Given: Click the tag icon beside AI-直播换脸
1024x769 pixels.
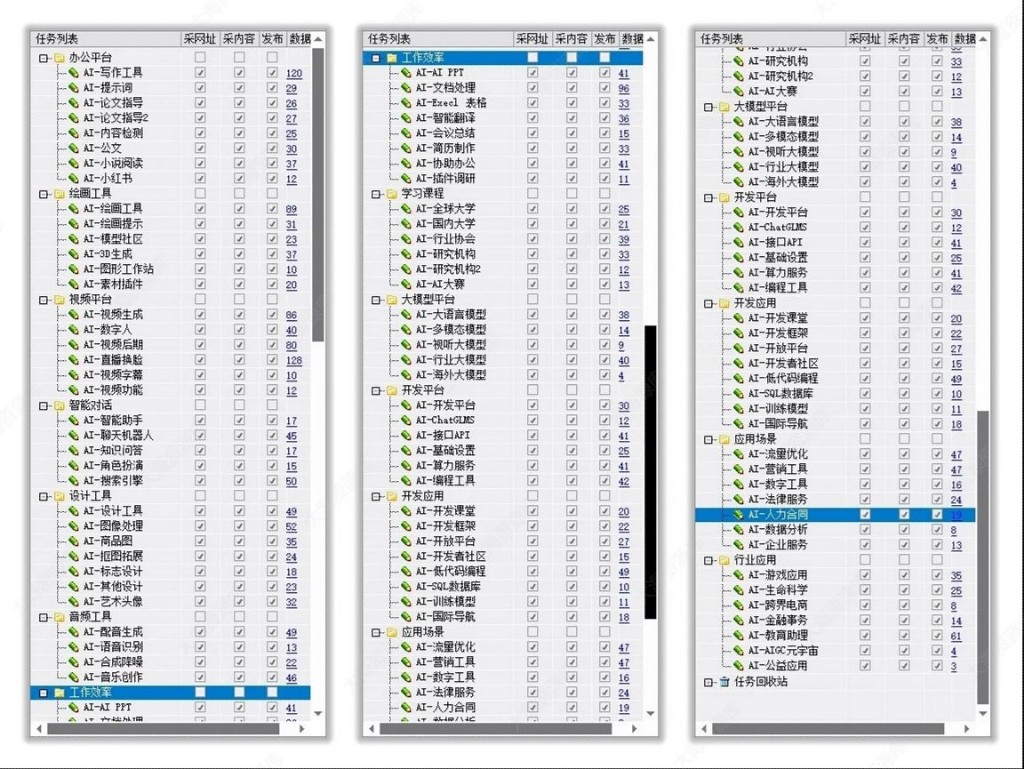Looking at the screenshot, I should click(74, 360).
